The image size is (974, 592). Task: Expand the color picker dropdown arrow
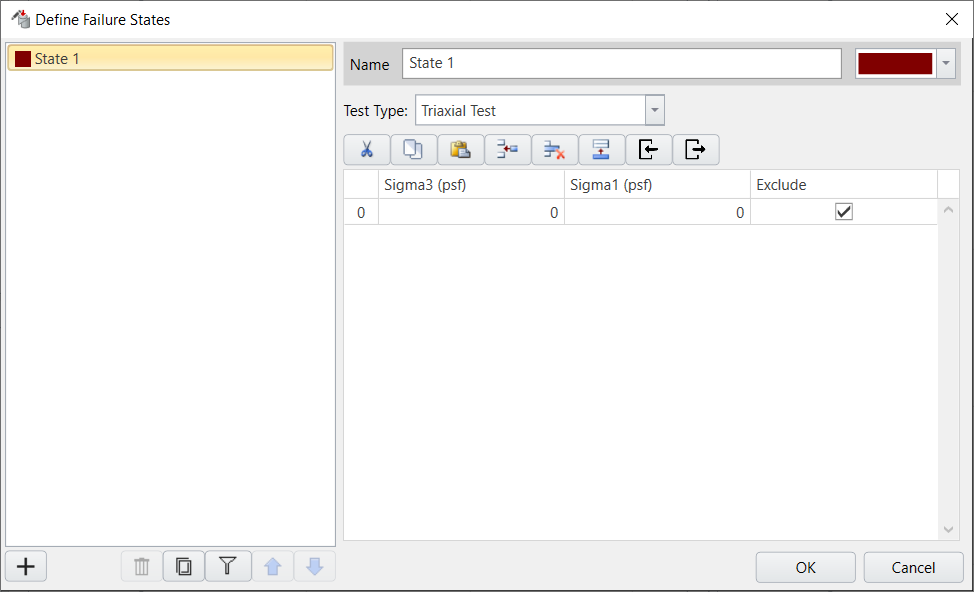pyautogui.click(x=945, y=63)
